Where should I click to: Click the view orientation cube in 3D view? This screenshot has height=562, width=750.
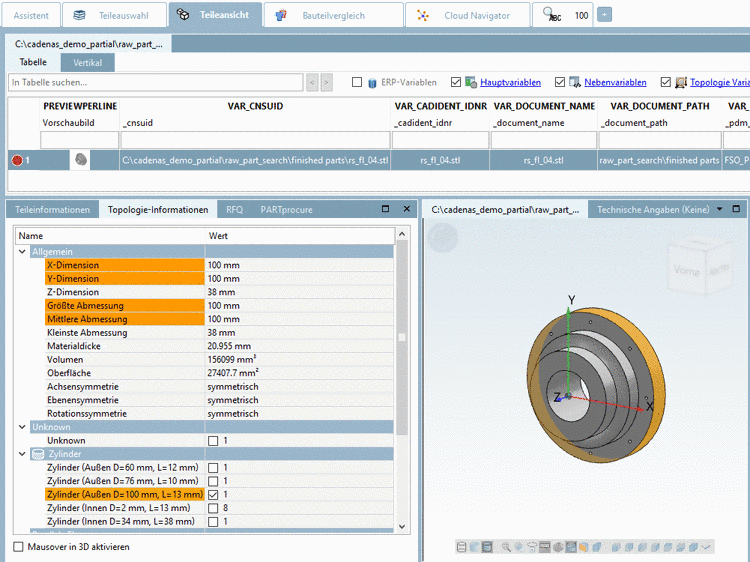698,268
